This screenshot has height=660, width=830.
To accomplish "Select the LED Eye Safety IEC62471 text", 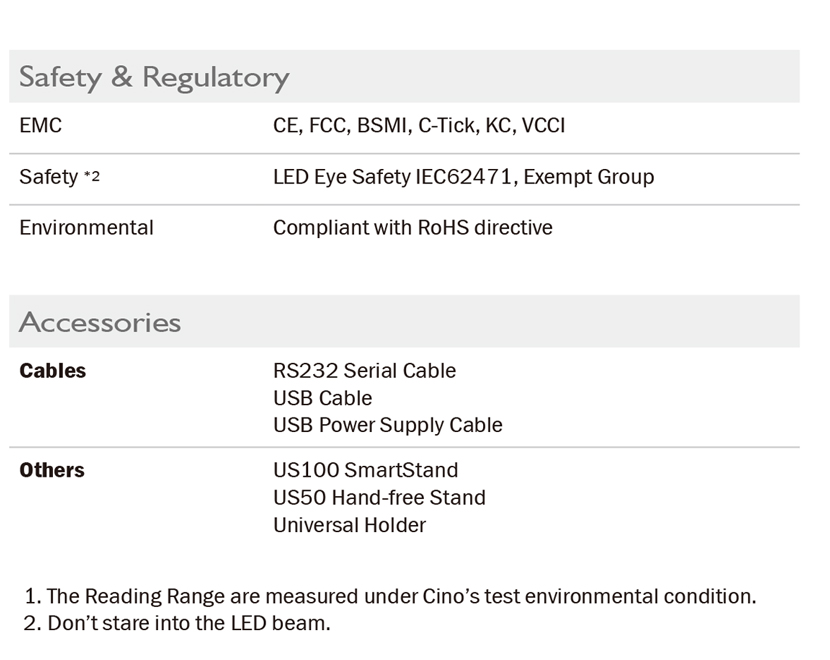I will click(395, 177).
